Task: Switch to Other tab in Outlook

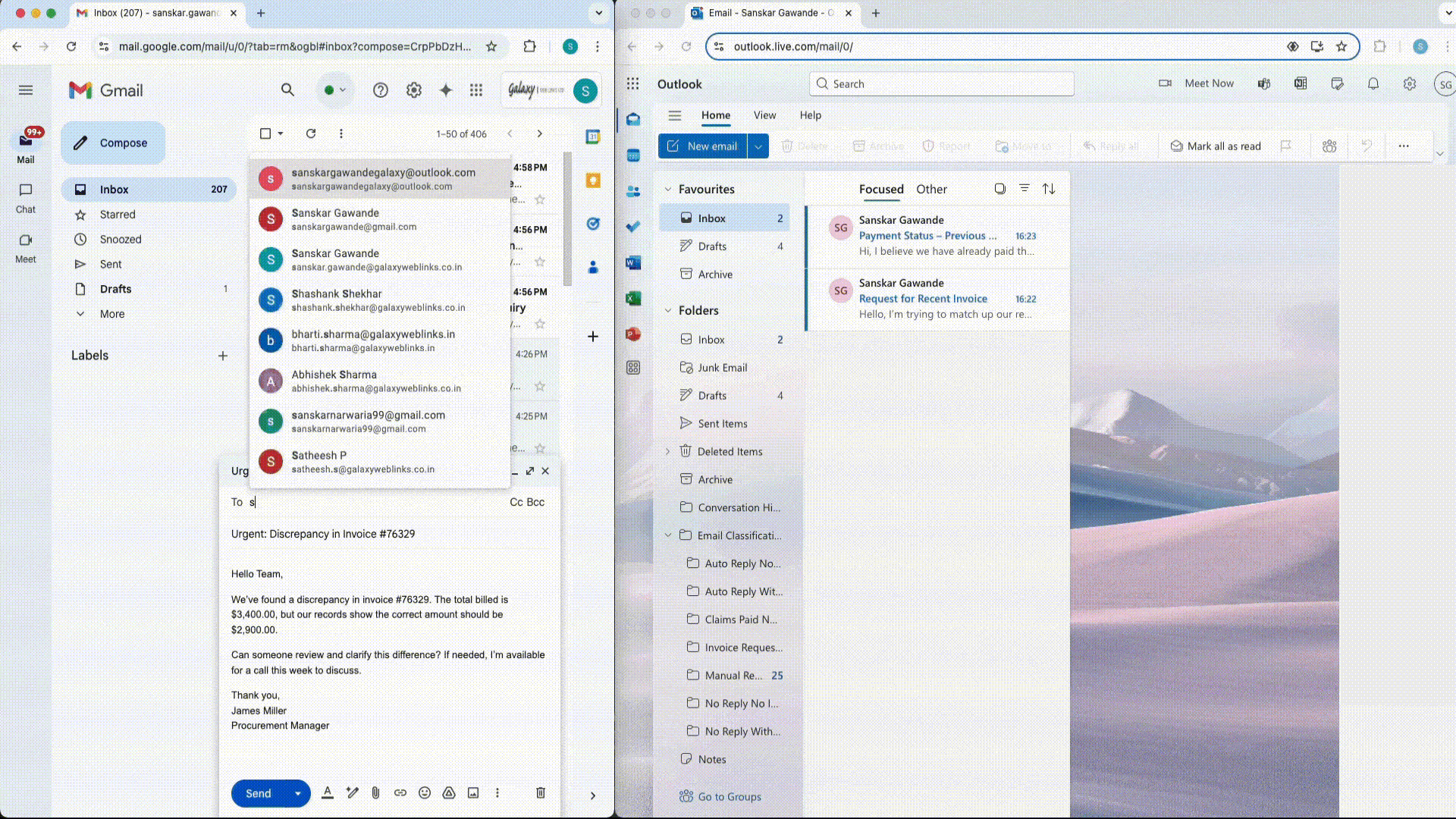Action: pyautogui.click(x=931, y=190)
